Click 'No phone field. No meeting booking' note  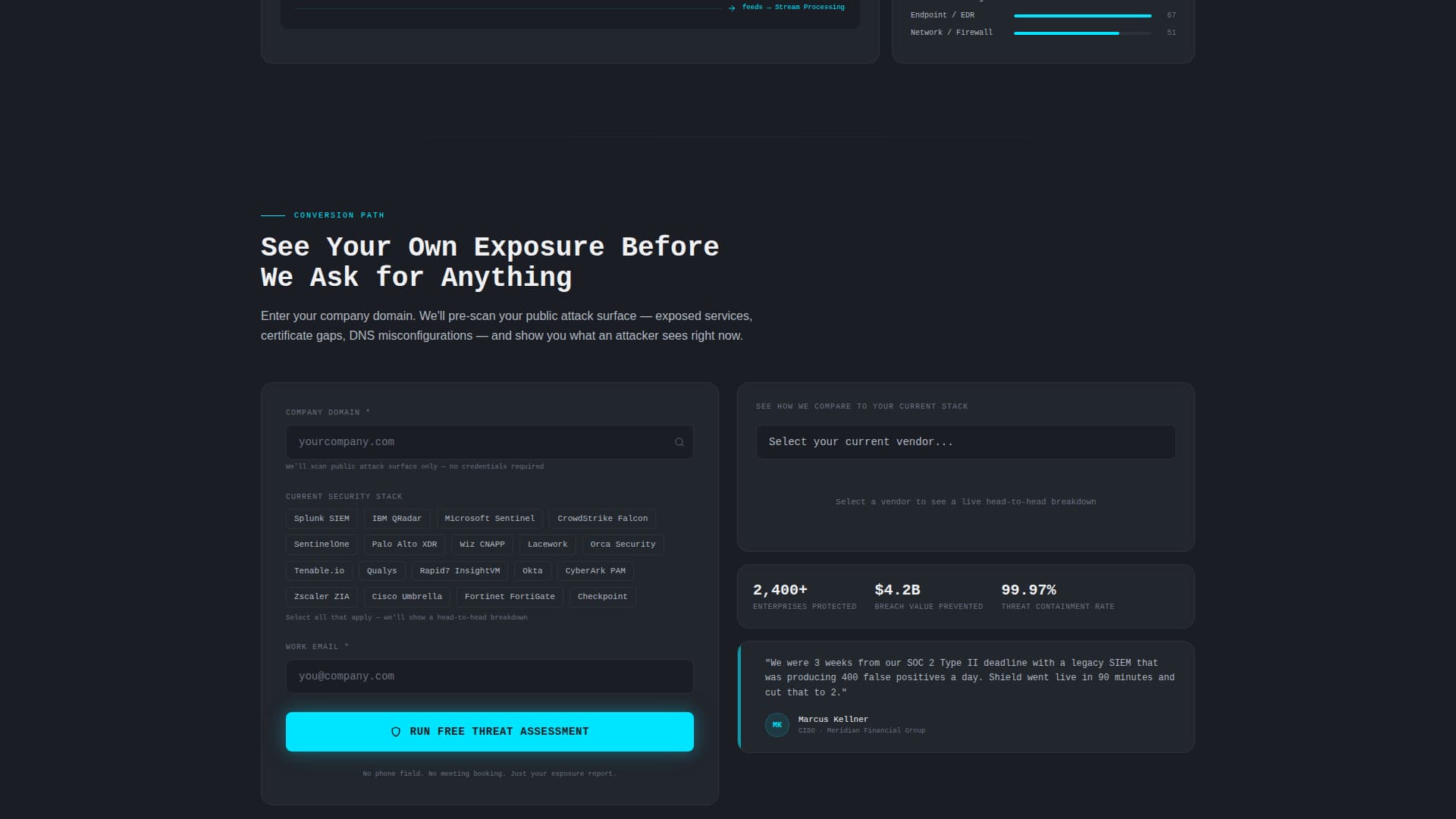[490, 774]
